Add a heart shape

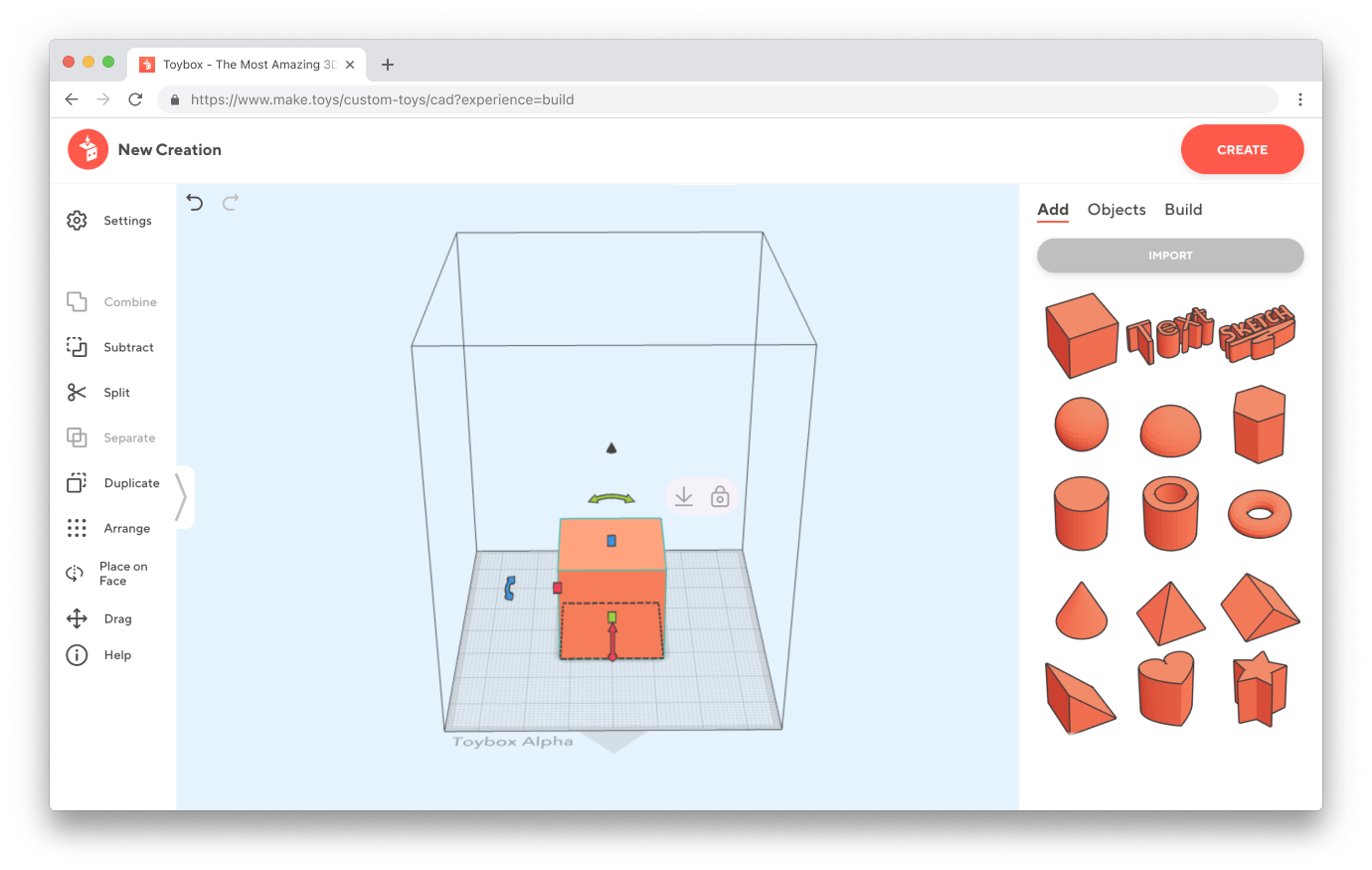pos(1166,689)
